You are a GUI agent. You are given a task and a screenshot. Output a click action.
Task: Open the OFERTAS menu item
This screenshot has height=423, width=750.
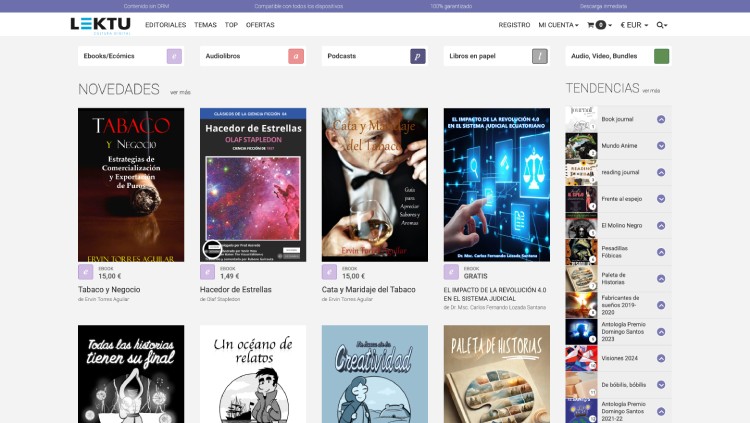(260, 25)
